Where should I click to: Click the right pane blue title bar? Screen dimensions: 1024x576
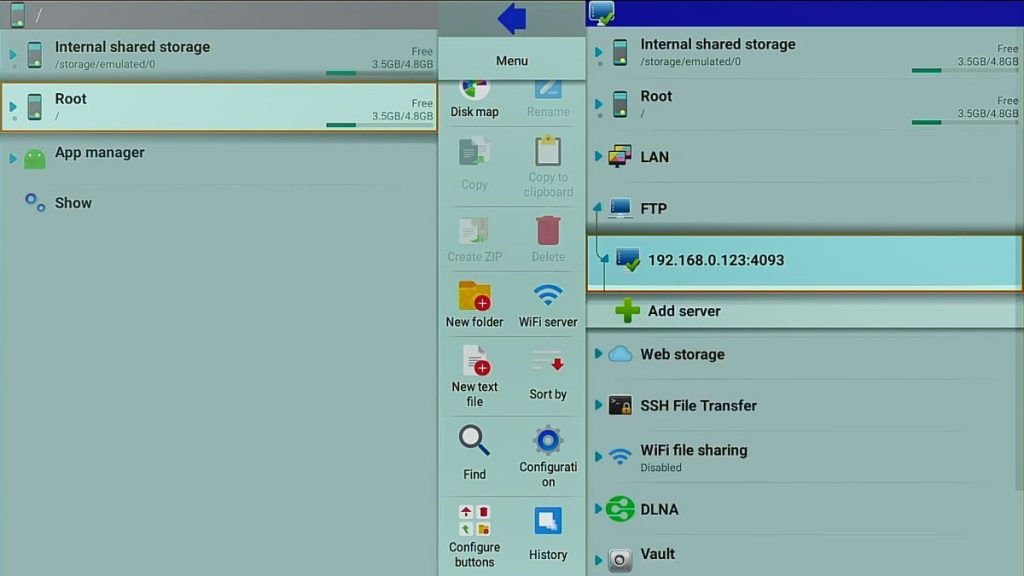click(x=805, y=13)
